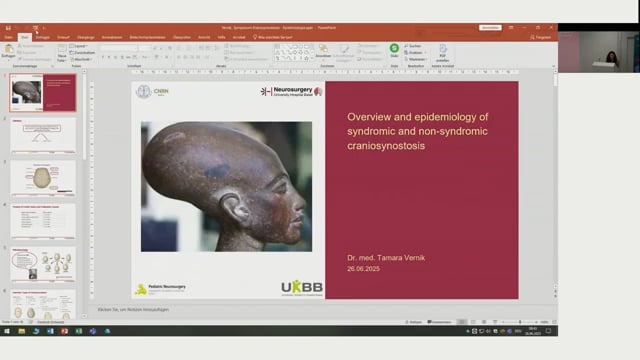Open File Explorer from the taskbar
Screen dimensions: 640x360
[22, 331]
